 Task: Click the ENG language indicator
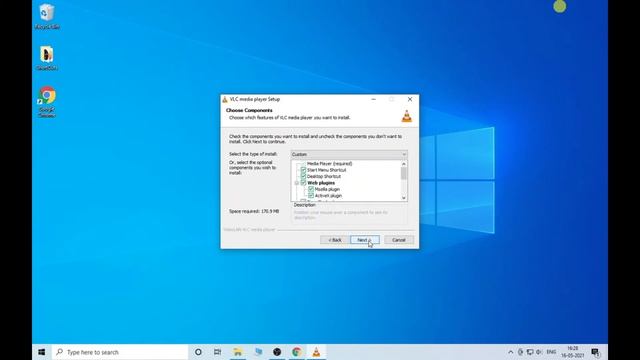click(551, 352)
